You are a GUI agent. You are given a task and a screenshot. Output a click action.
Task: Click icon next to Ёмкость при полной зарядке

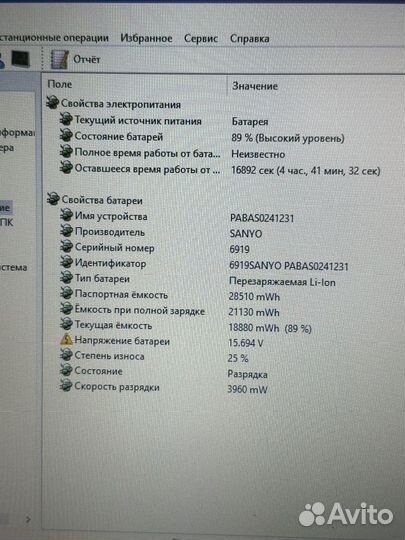66,309
